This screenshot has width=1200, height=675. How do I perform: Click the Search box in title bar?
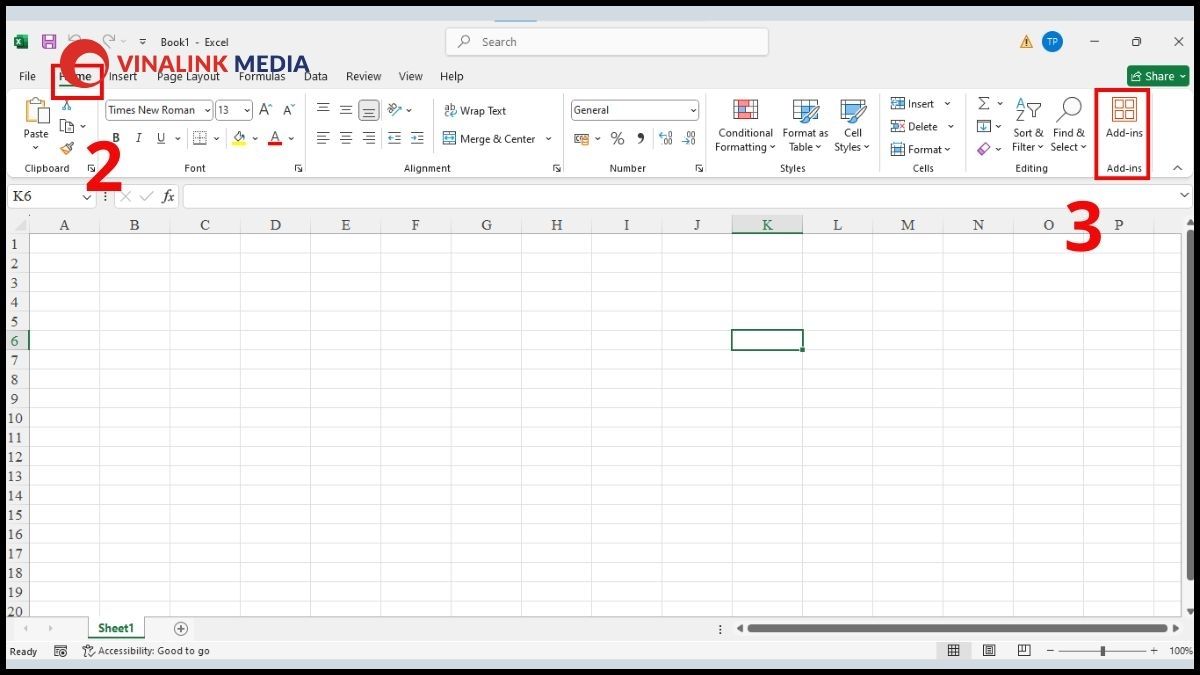click(x=607, y=42)
